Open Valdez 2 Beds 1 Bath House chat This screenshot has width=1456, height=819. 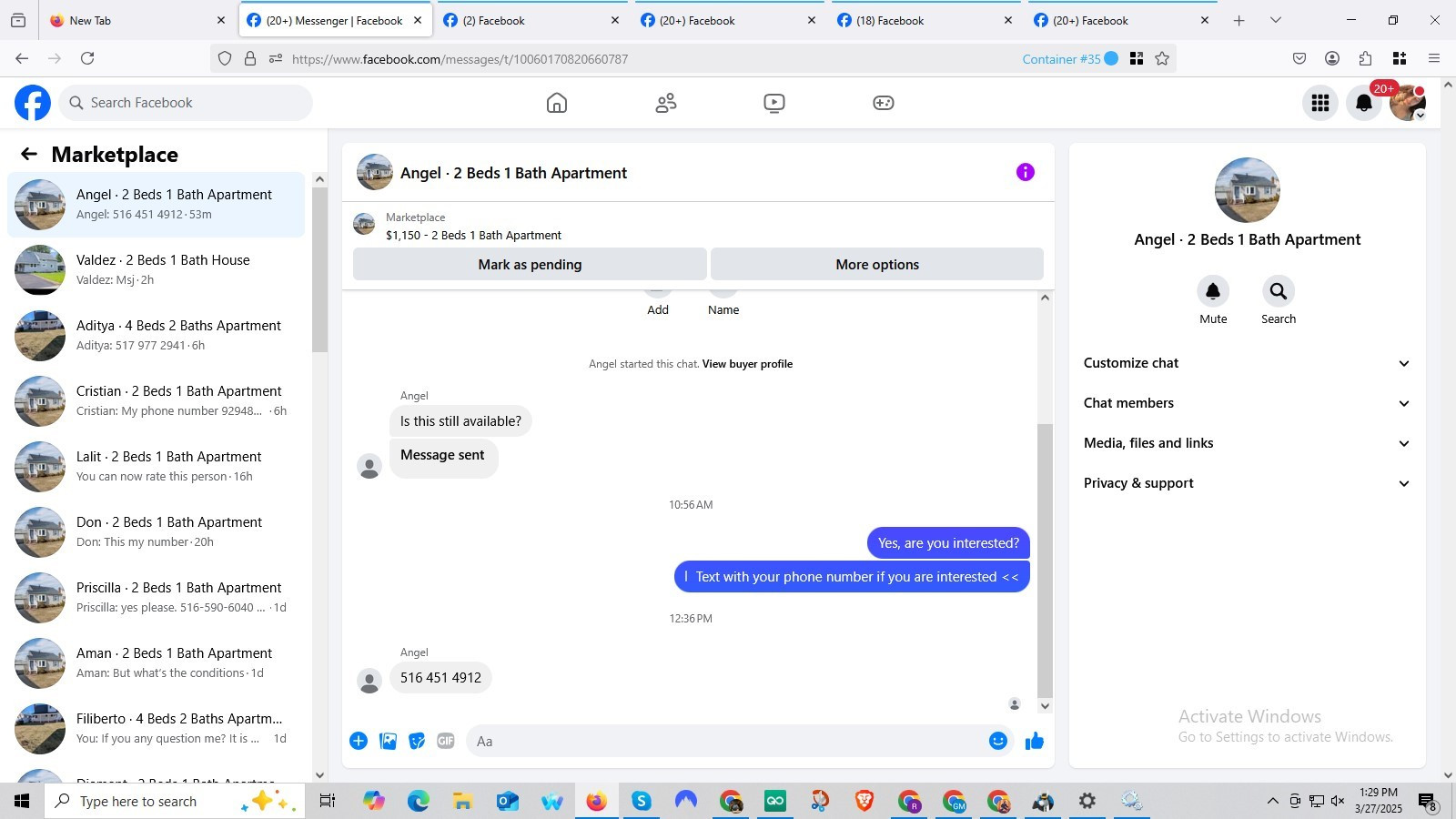(x=157, y=270)
